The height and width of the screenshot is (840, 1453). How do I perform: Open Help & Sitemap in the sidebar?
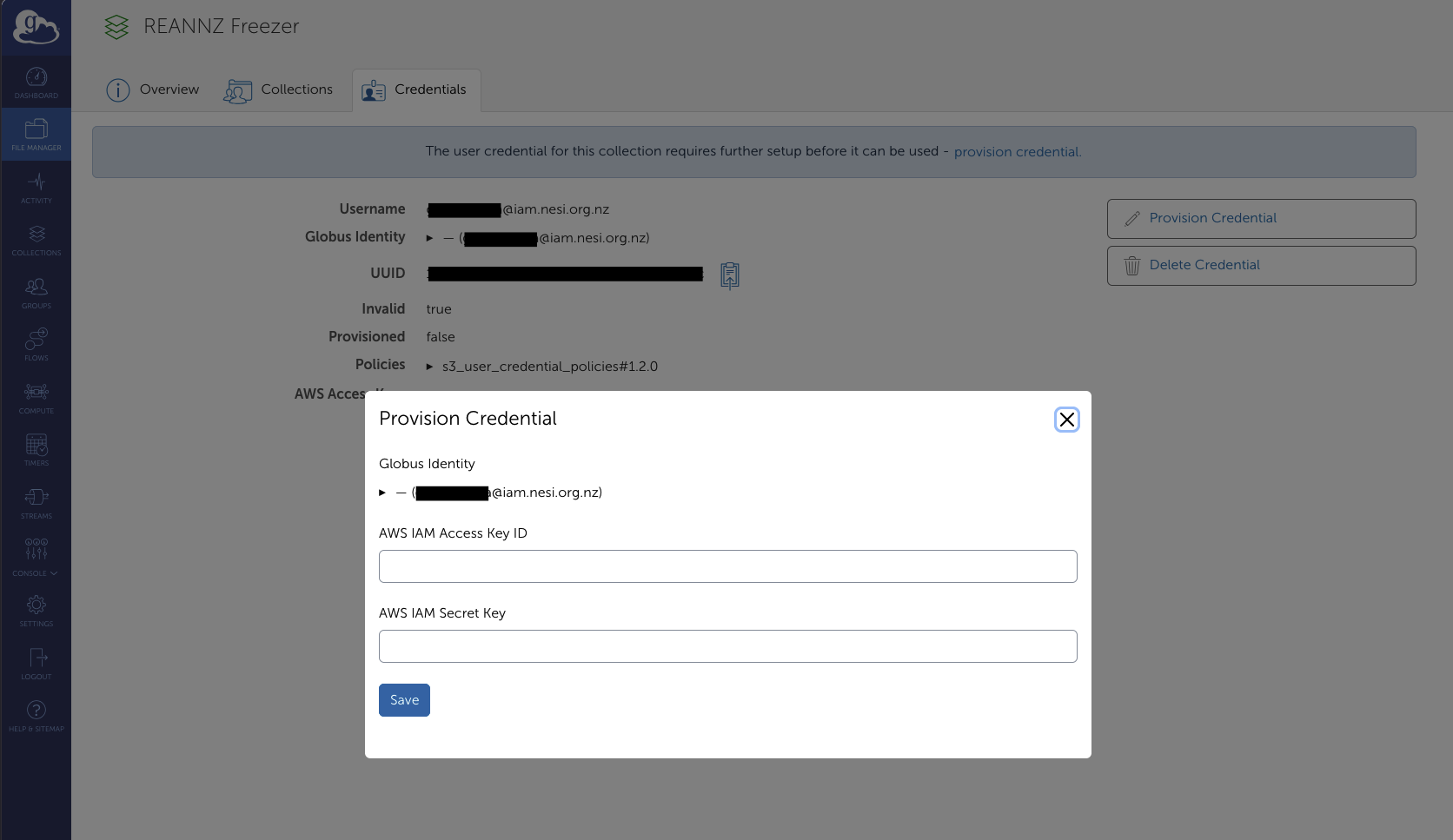pos(36,717)
